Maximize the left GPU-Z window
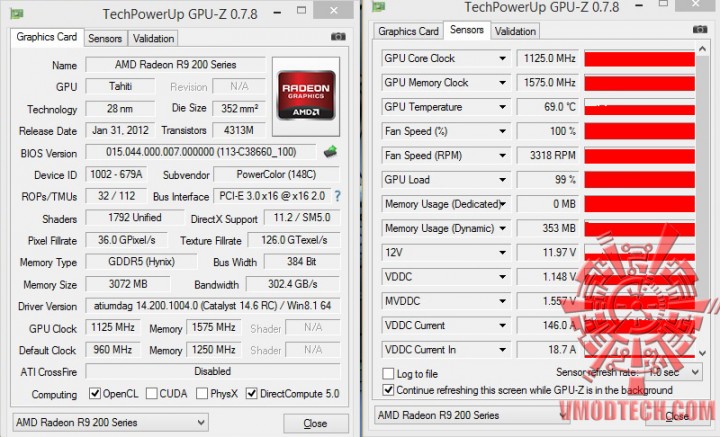The height and width of the screenshot is (437, 720). pos(301,11)
